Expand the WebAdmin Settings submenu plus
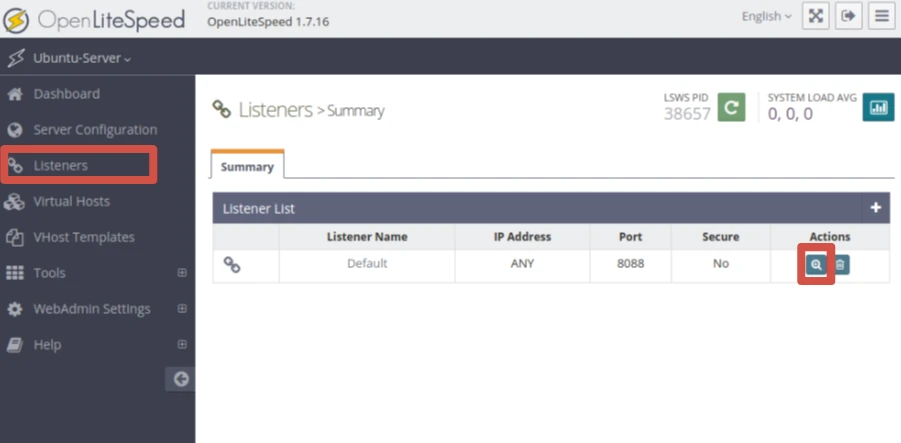This screenshot has width=901, height=443. tap(182, 309)
